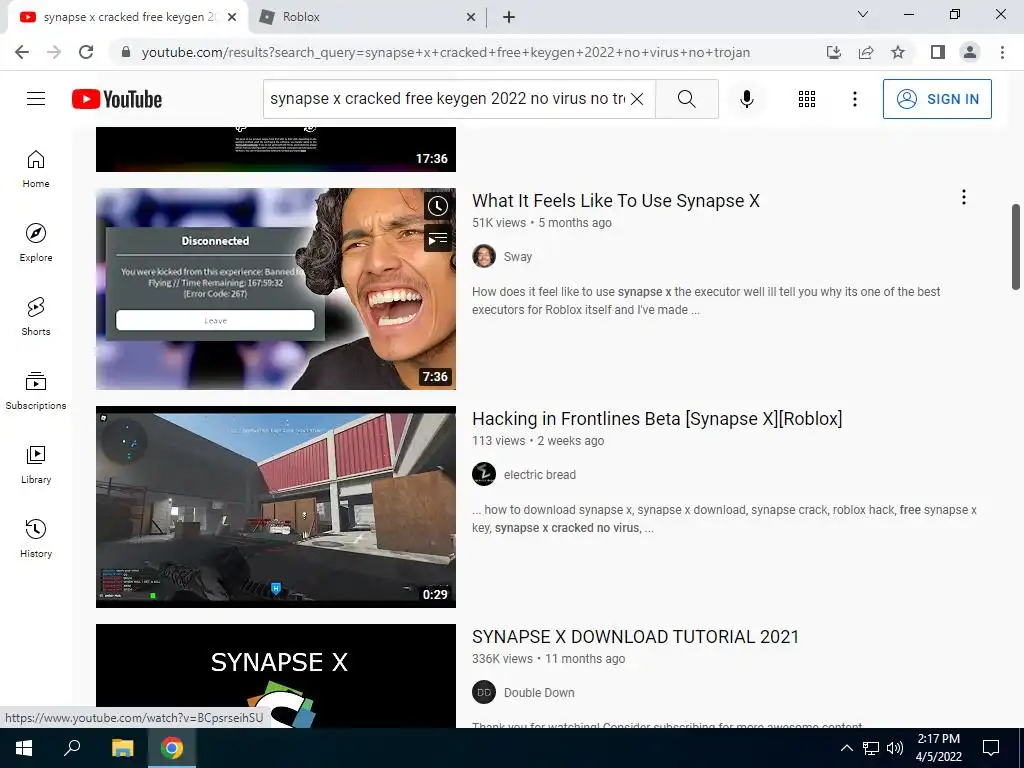Click the page vertical scrollbar thumb
Image resolution: width=1024 pixels, height=768 pixels.
pos(1016,247)
